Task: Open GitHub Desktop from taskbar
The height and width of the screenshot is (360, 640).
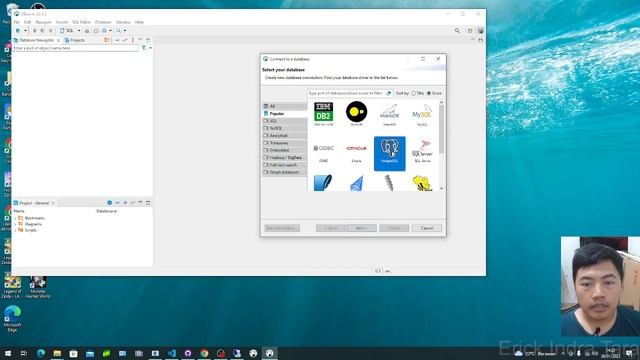Action: point(188,353)
